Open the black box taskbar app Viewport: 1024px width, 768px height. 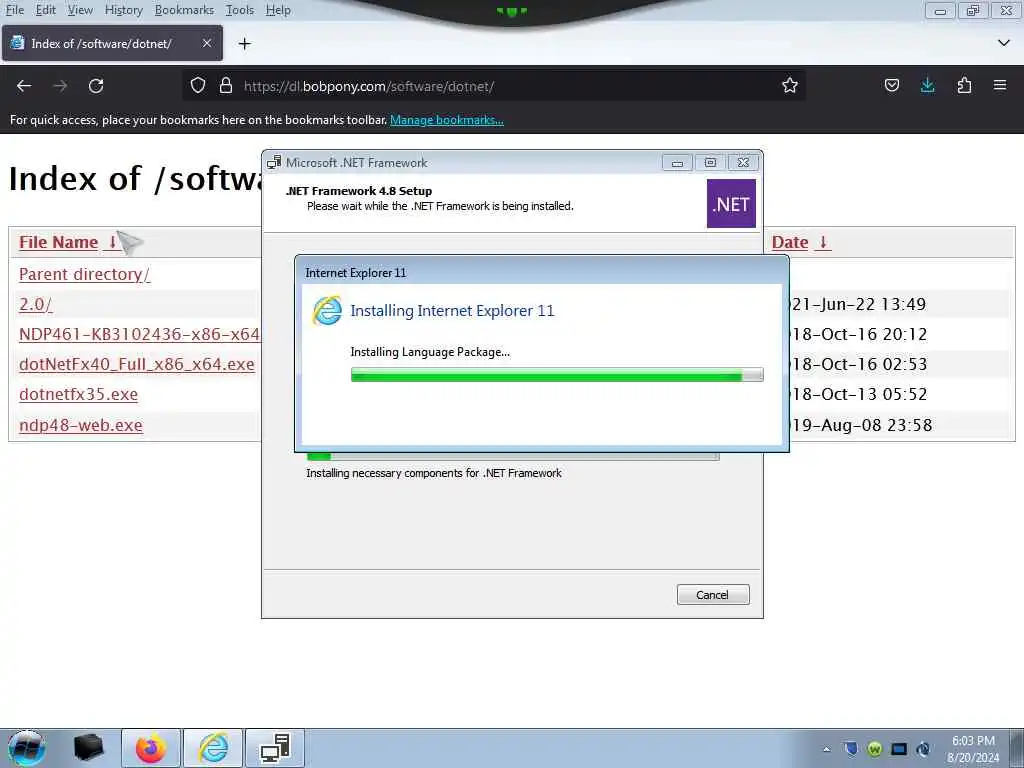click(x=88, y=748)
